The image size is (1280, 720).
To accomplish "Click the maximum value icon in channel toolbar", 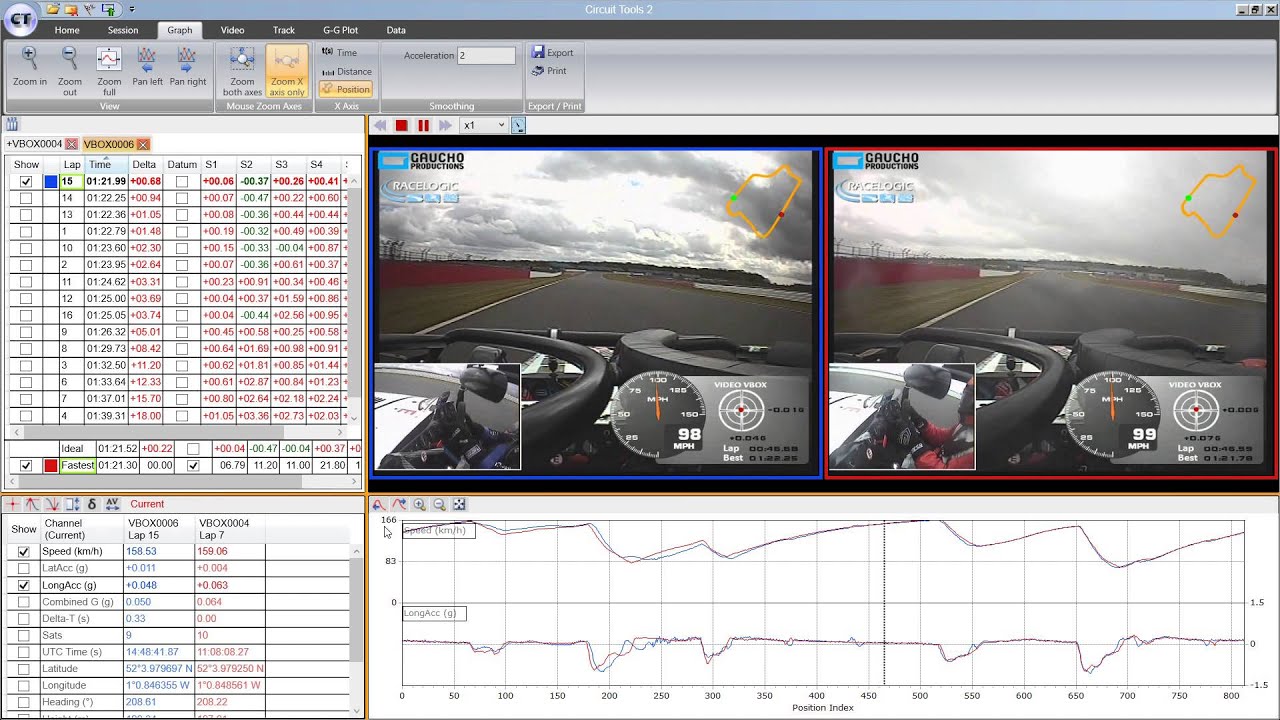I will [32, 504].
